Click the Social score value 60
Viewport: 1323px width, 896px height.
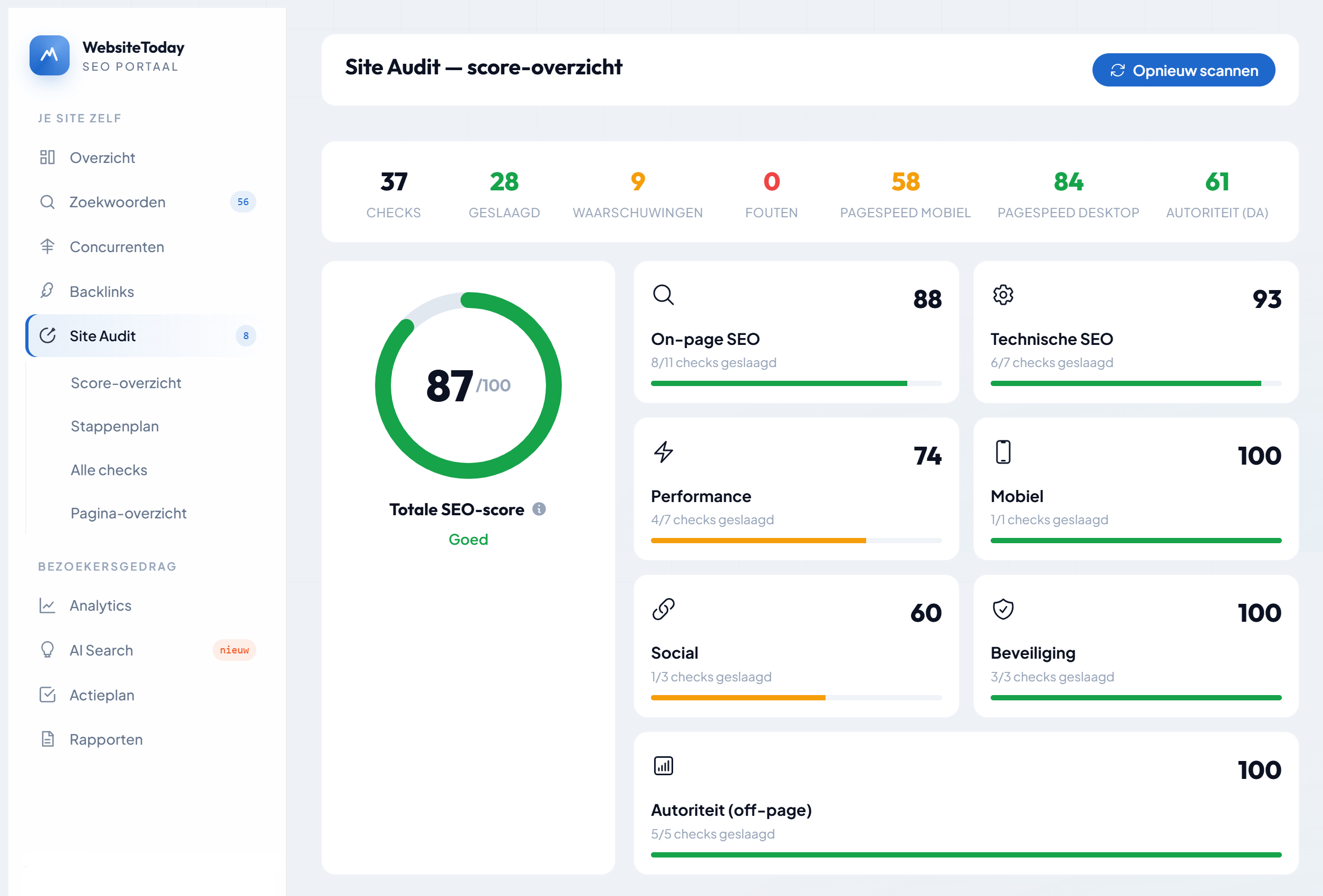click(926, 613)
